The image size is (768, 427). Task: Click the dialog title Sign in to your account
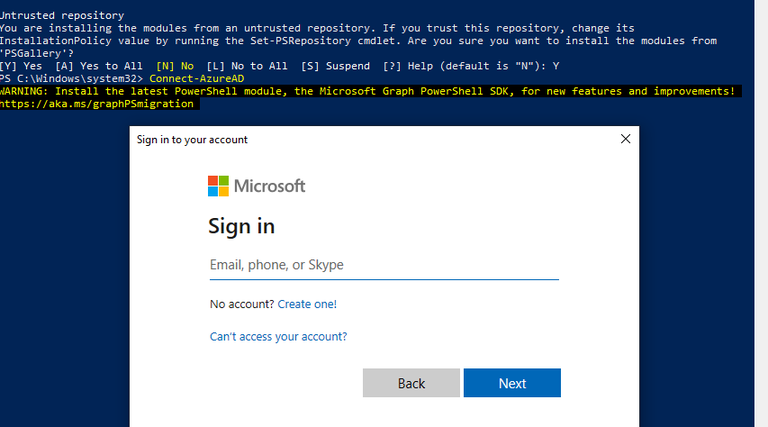tap(192, 140)
